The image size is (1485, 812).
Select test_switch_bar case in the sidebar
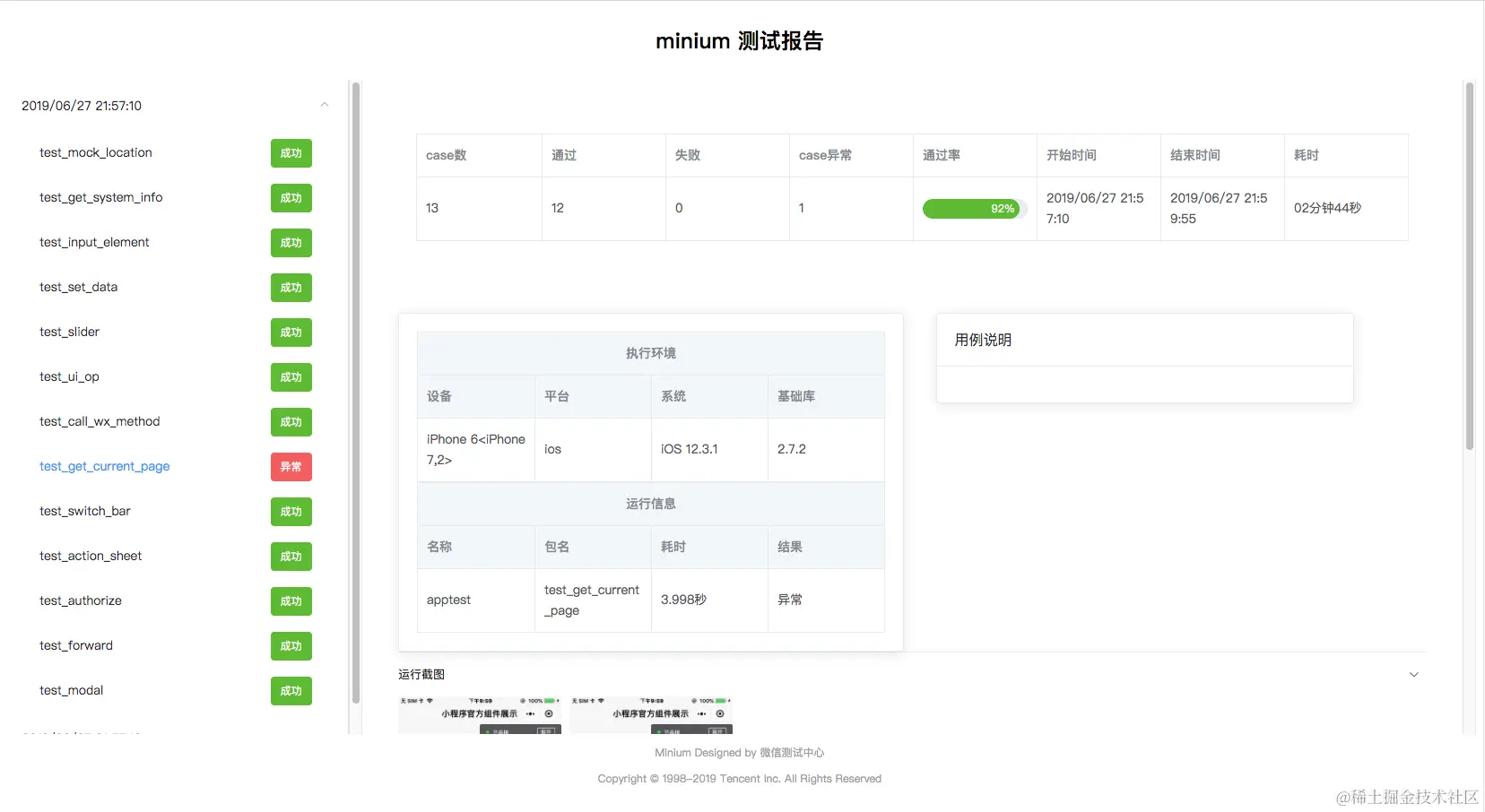pyautogui.click(x=85, y=511)
